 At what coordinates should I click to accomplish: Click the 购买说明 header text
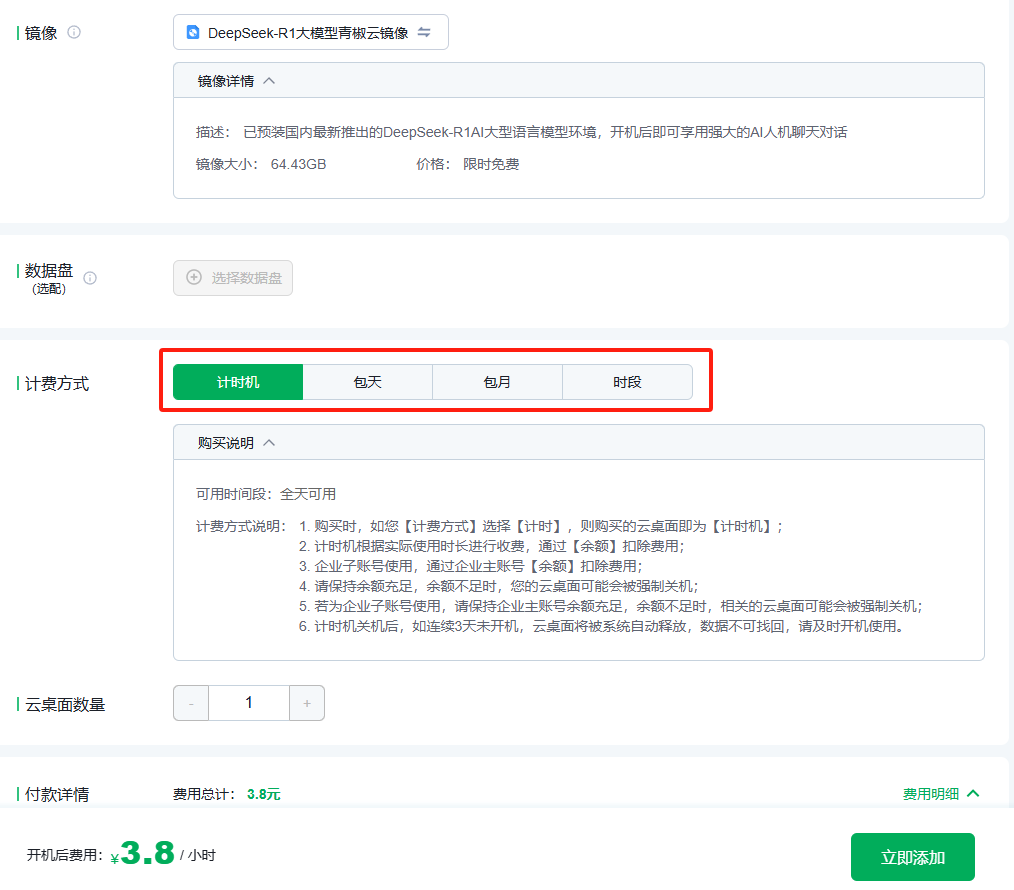pyautogui.click(x=226, y=443)
